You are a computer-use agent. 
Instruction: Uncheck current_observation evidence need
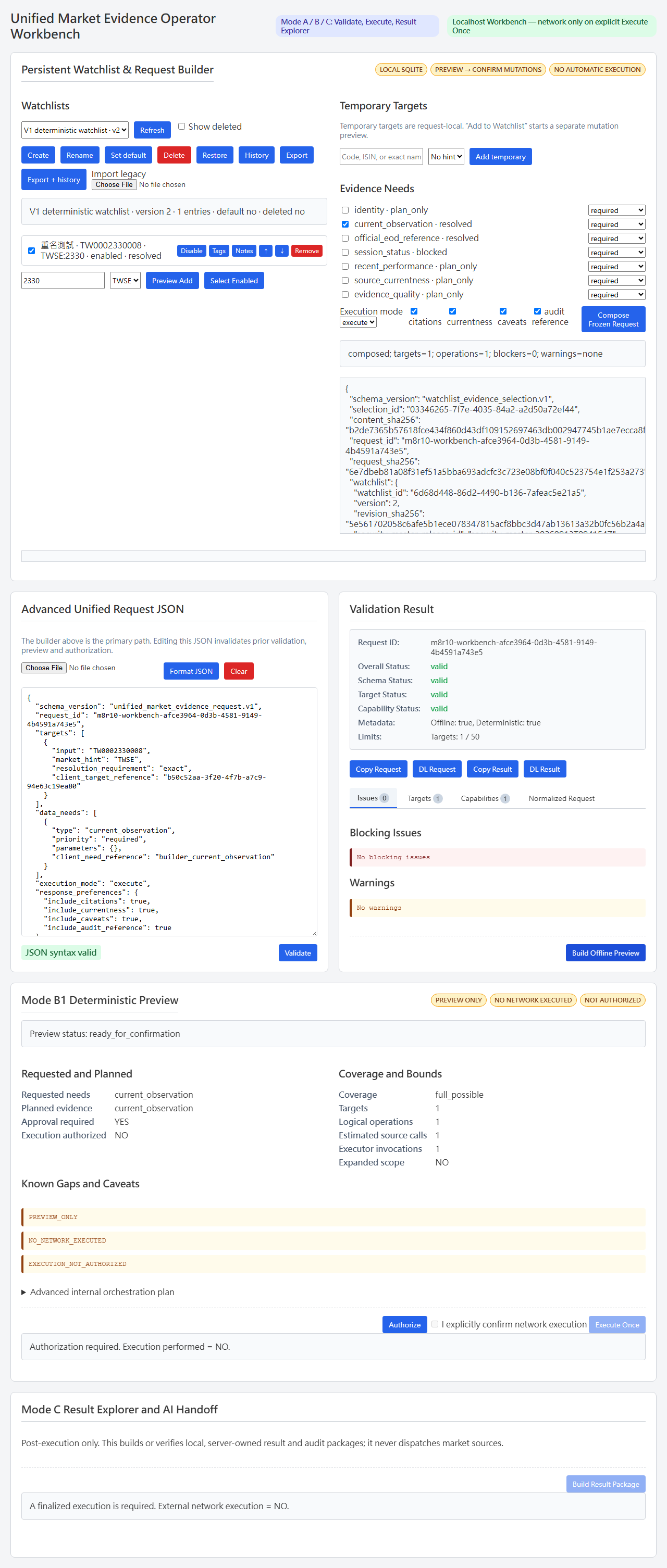point(345,224)
